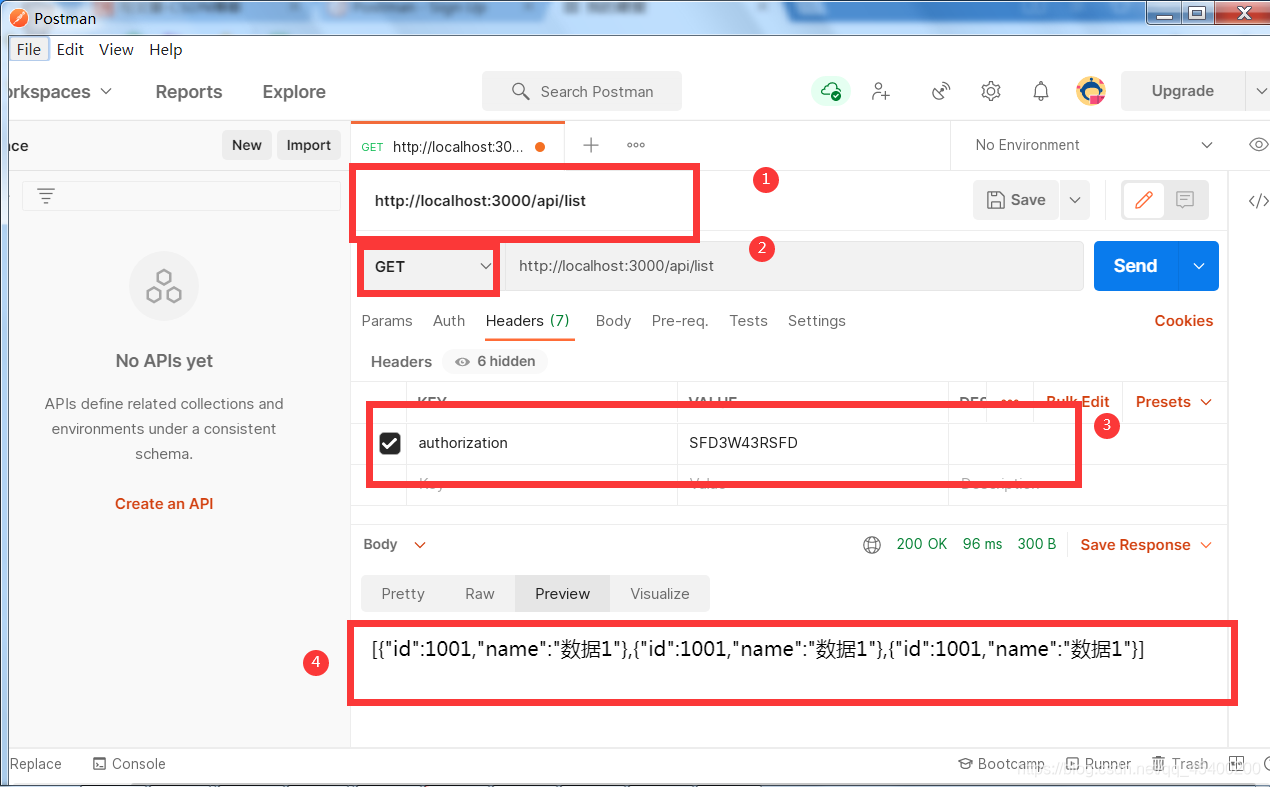Switch to the Params tab
Image resolution: width=1270 pixels, height=787 pixels.
point(387,321)
